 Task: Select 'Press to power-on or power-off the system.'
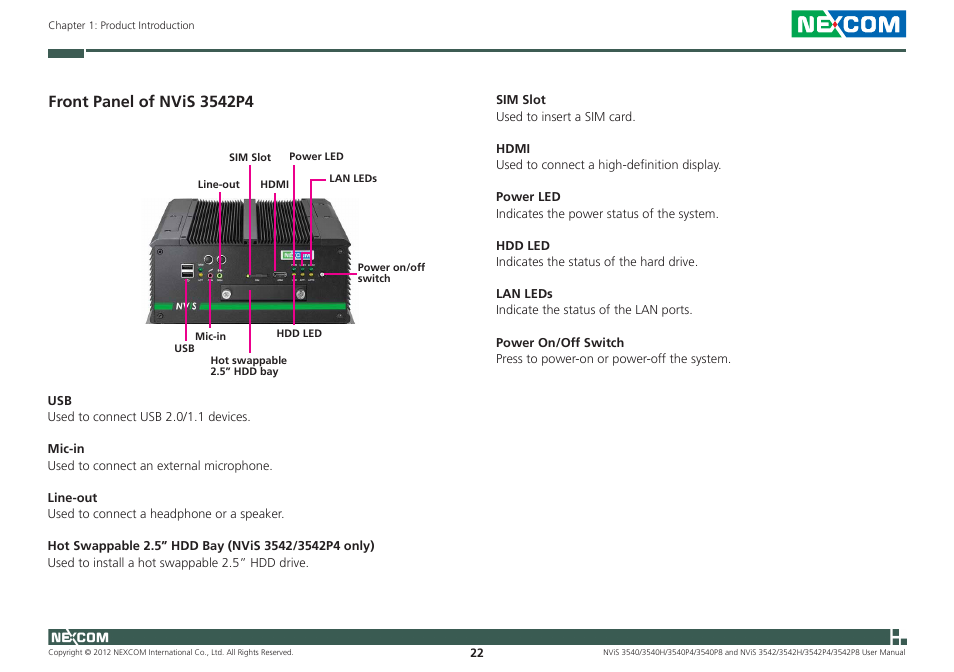point(613,359)
